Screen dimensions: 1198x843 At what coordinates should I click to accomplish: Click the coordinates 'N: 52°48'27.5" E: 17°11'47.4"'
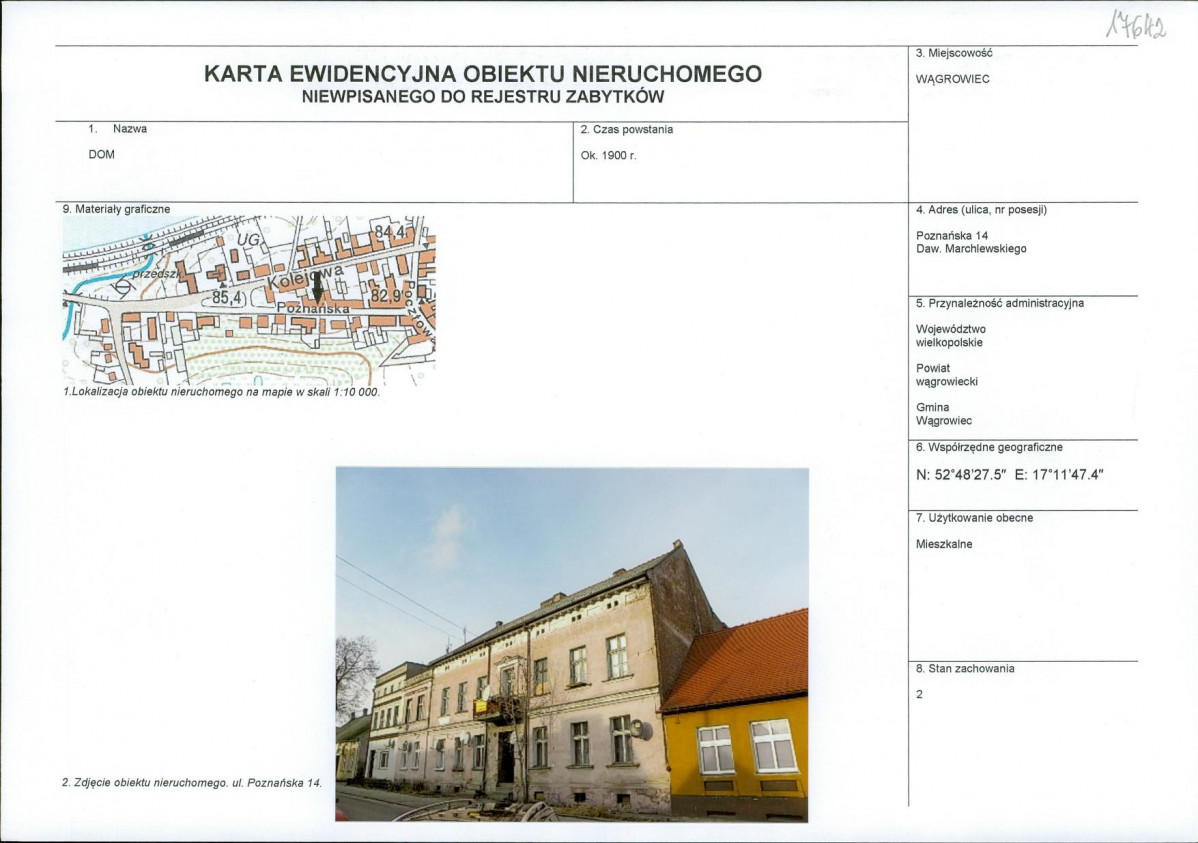click(x=1009, y=475)
